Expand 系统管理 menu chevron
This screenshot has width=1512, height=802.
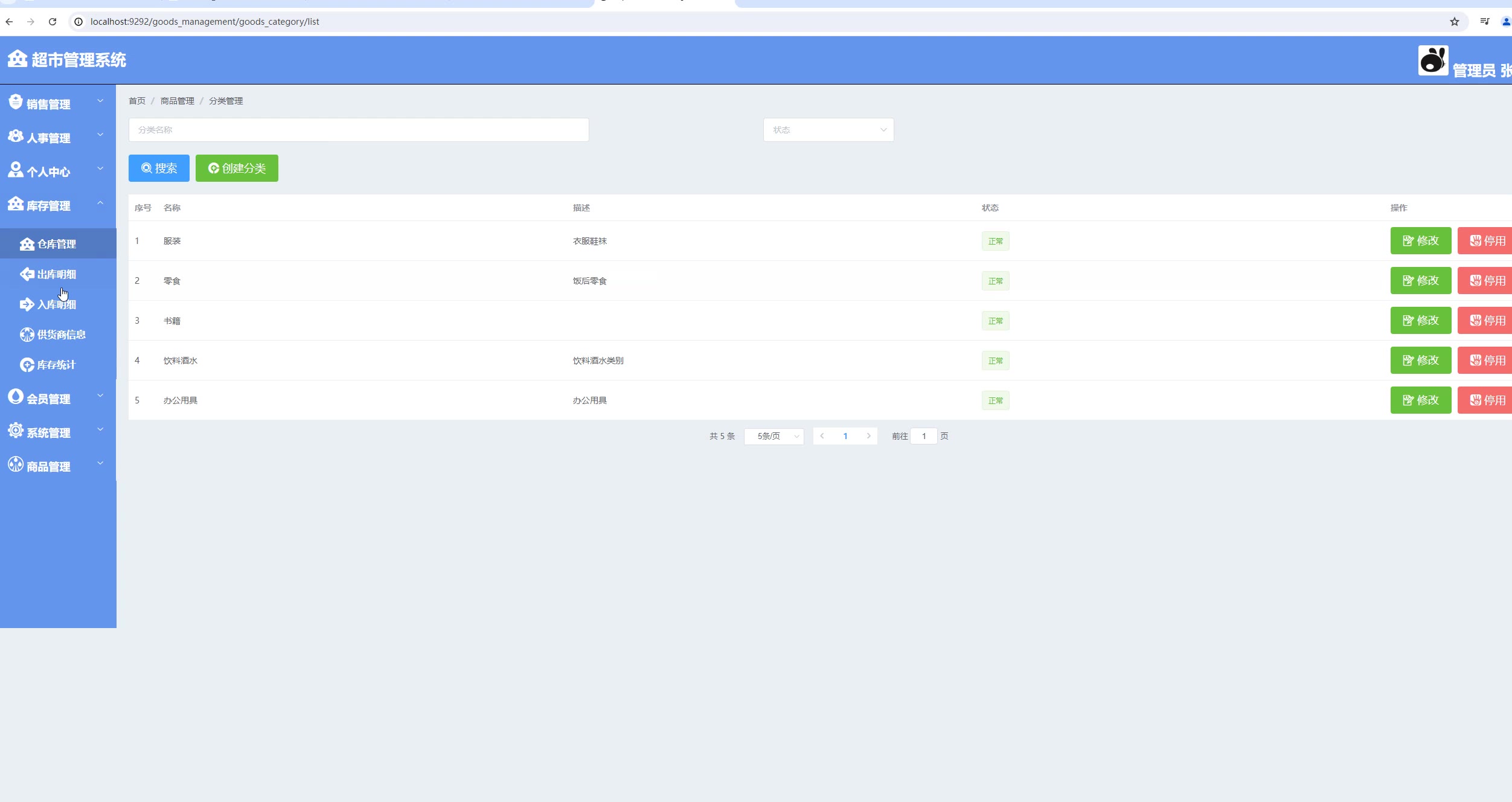[x=100, y=430]
